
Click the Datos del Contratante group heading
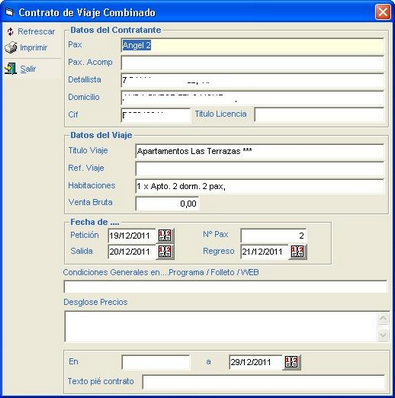pos(116,30)
